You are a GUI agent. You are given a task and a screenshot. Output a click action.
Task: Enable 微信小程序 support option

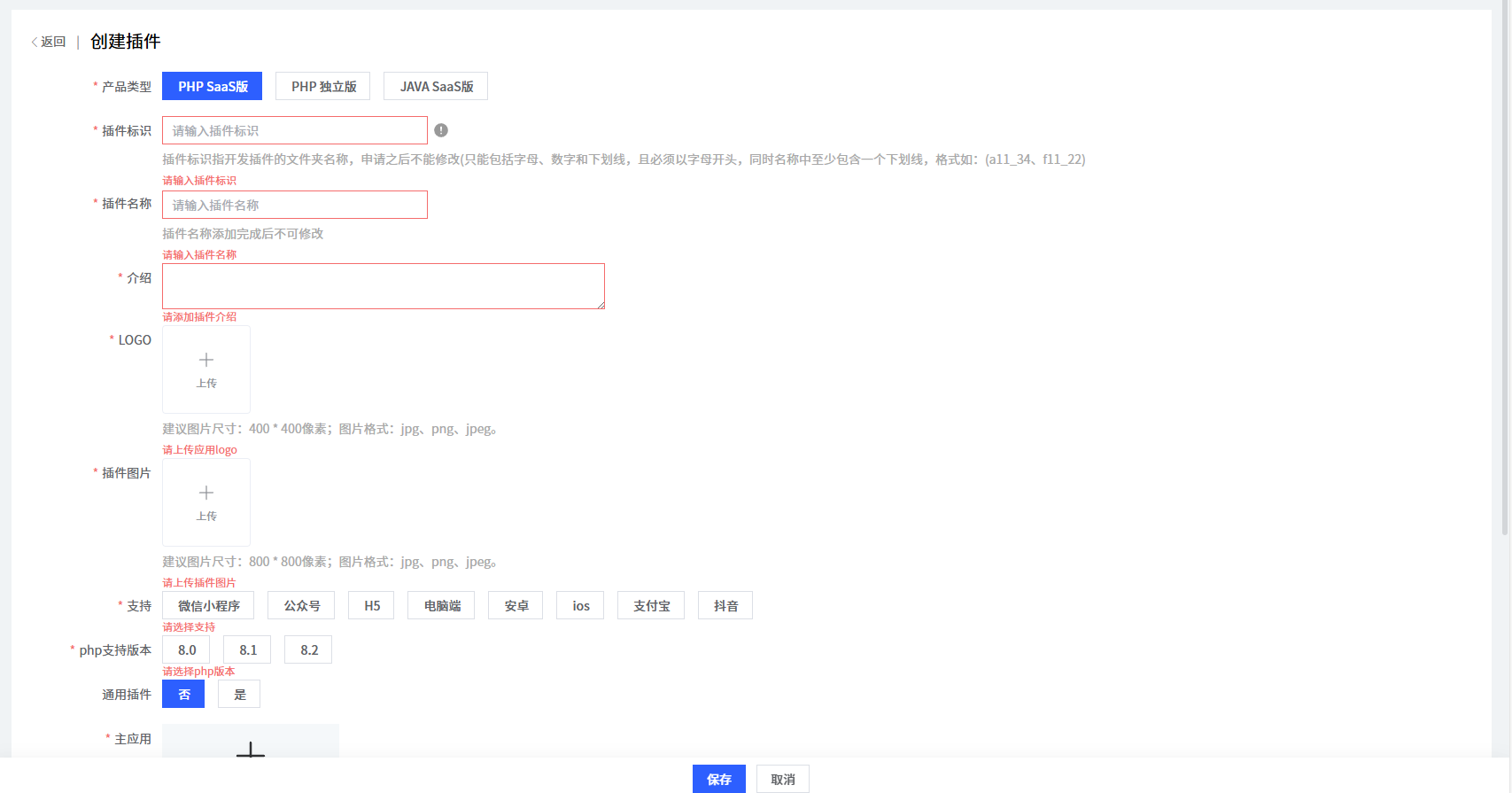pyautogui.click(x=208, y=605)
